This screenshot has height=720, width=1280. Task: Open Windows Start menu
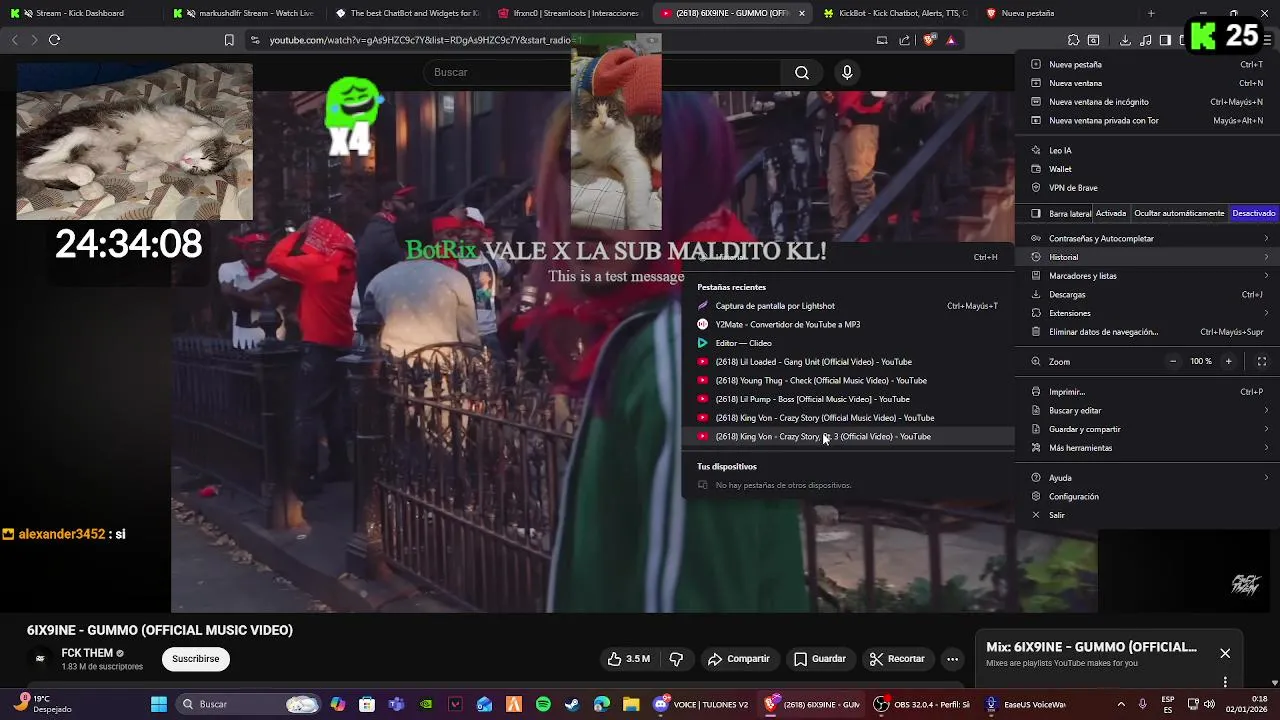pyautogui.click(x=159, y=704)
